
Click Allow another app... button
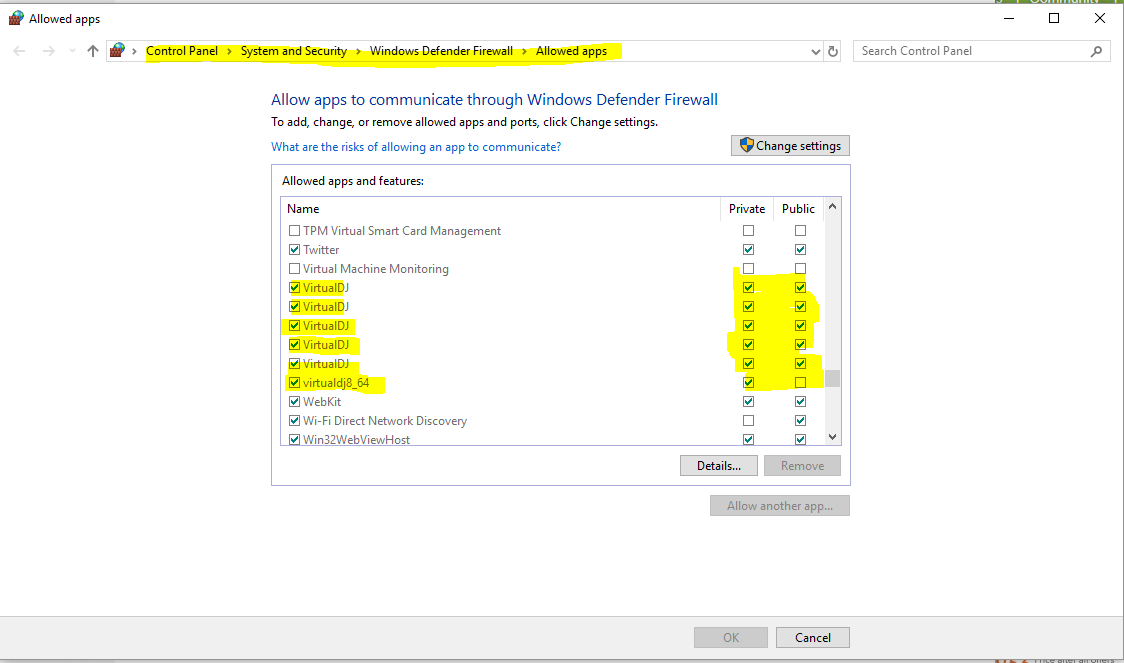click(780, 506)
